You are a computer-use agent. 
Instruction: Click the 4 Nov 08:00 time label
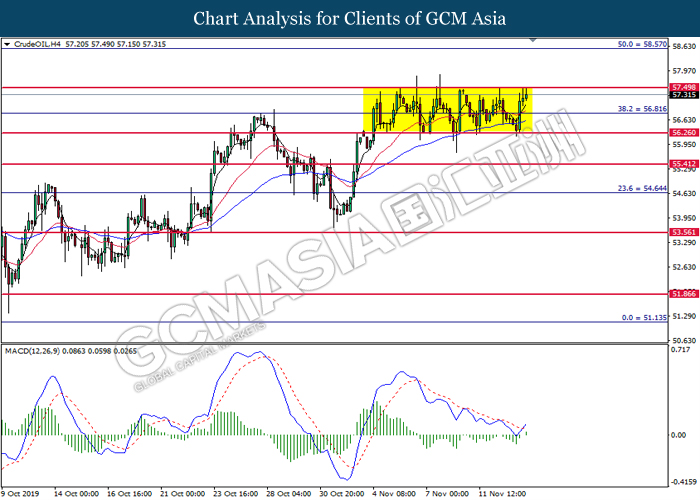pos(394,494)
